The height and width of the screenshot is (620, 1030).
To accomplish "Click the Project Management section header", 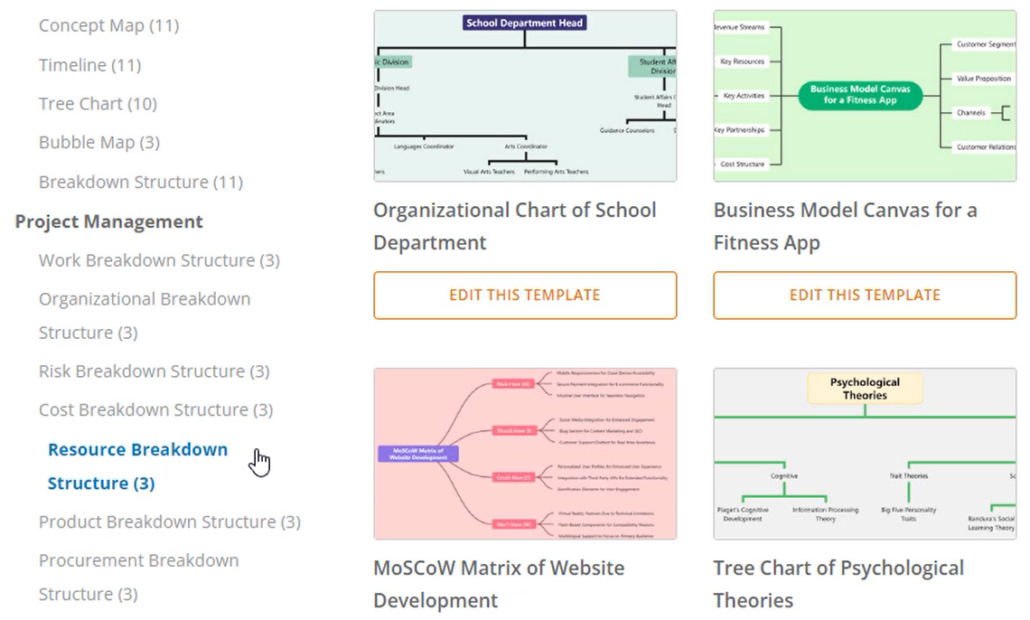I will [109, 221].
